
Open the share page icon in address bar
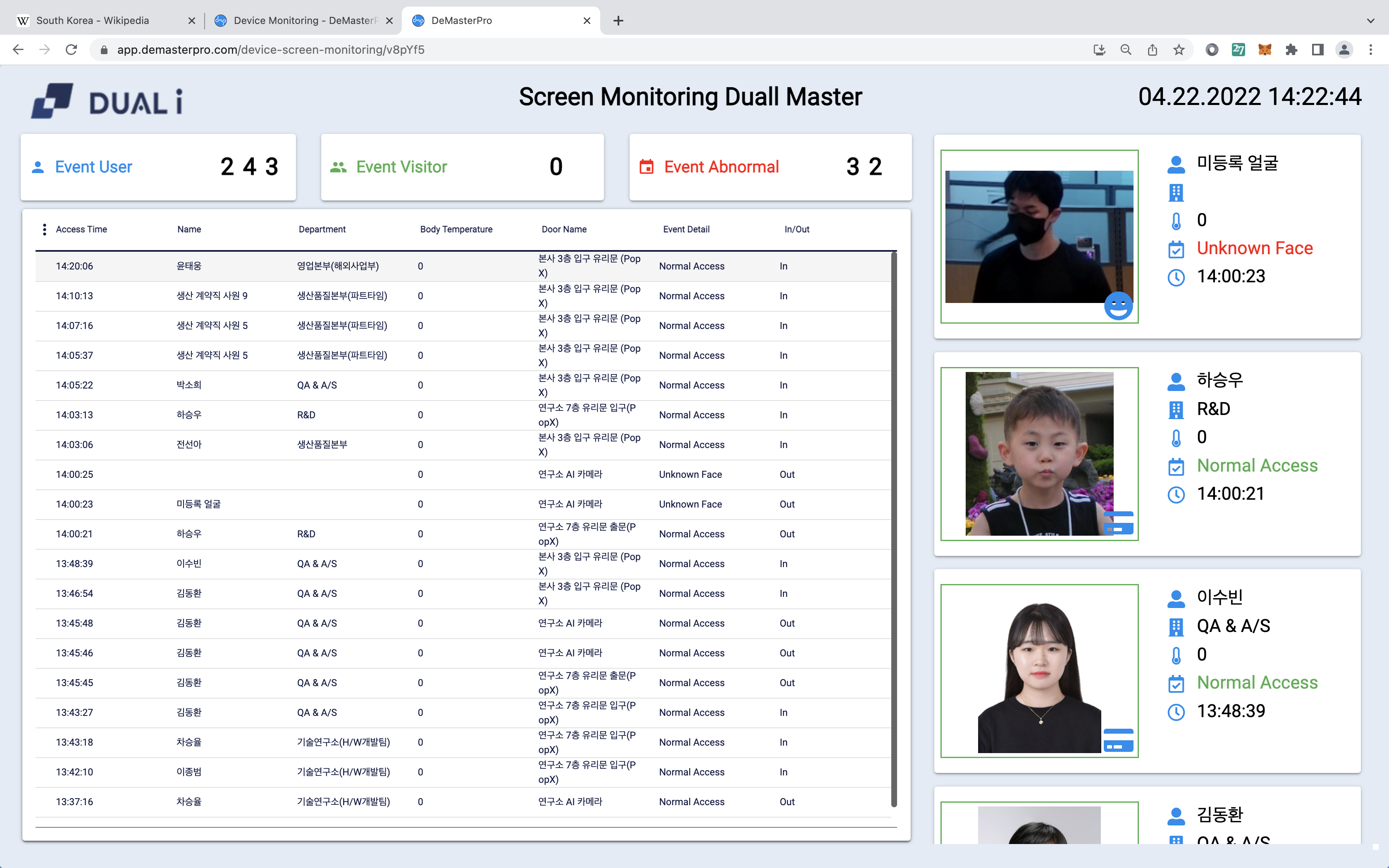click(1153, 50)
